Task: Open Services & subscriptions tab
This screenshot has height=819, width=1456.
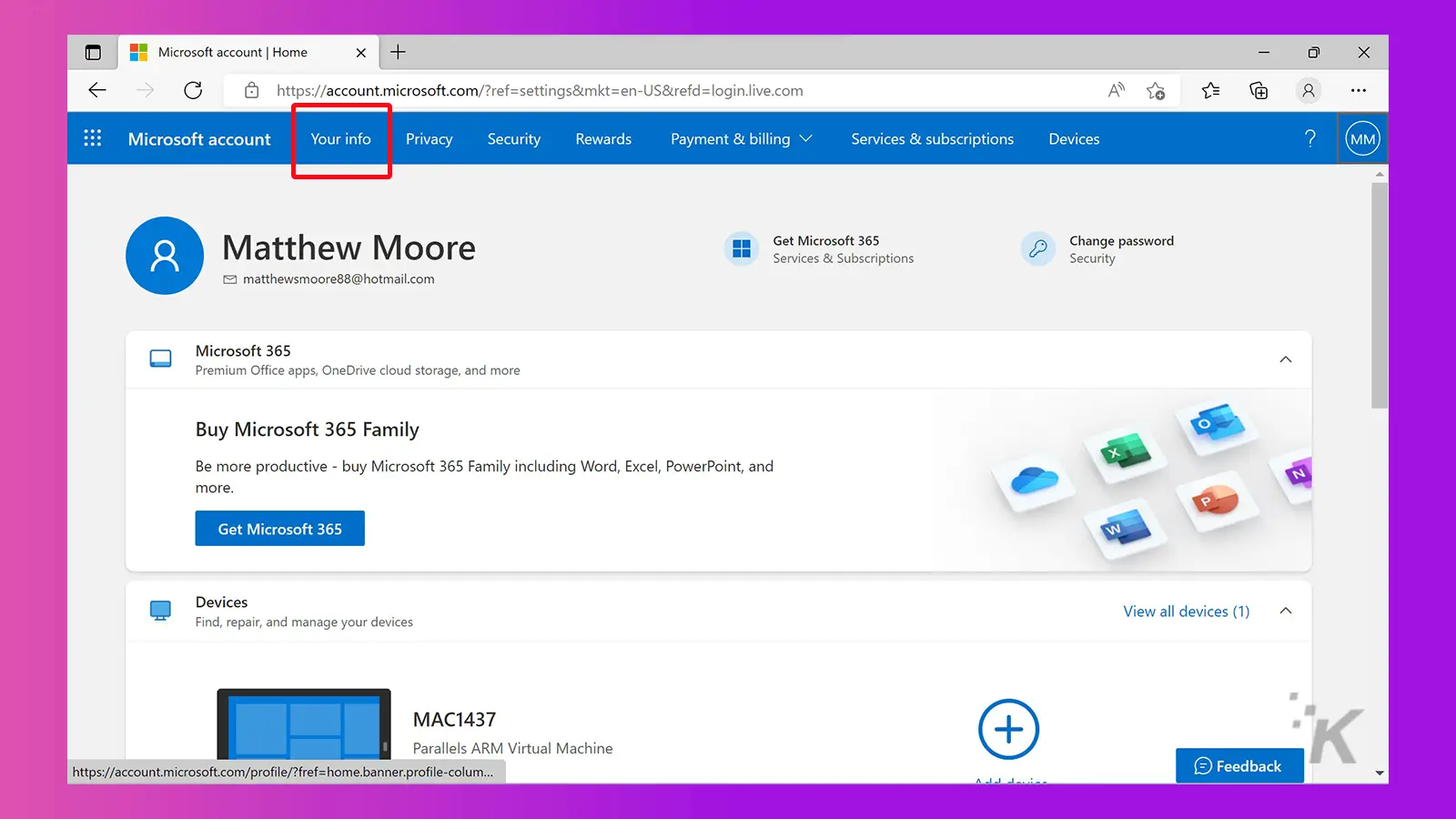Action: [933, 139]
